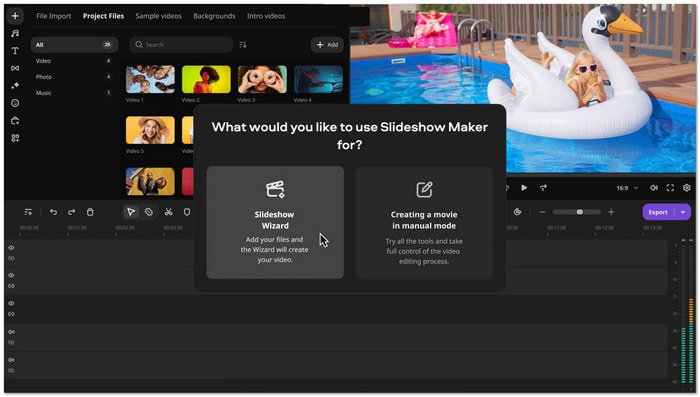Select the Video 3 donut eyes thumbnail

(262, 79)
